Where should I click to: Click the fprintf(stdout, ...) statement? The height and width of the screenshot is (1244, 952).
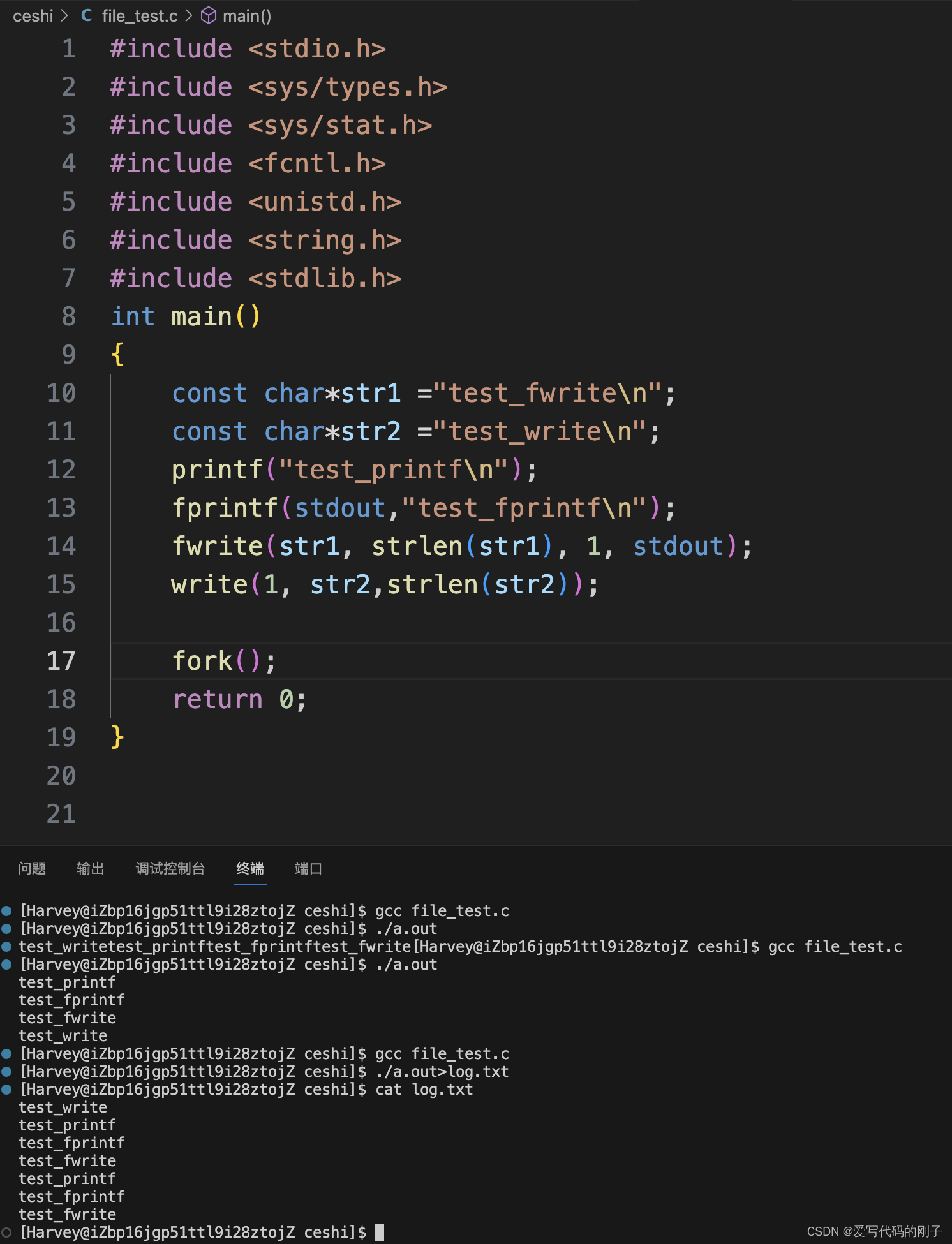click(x=424, y=508)
